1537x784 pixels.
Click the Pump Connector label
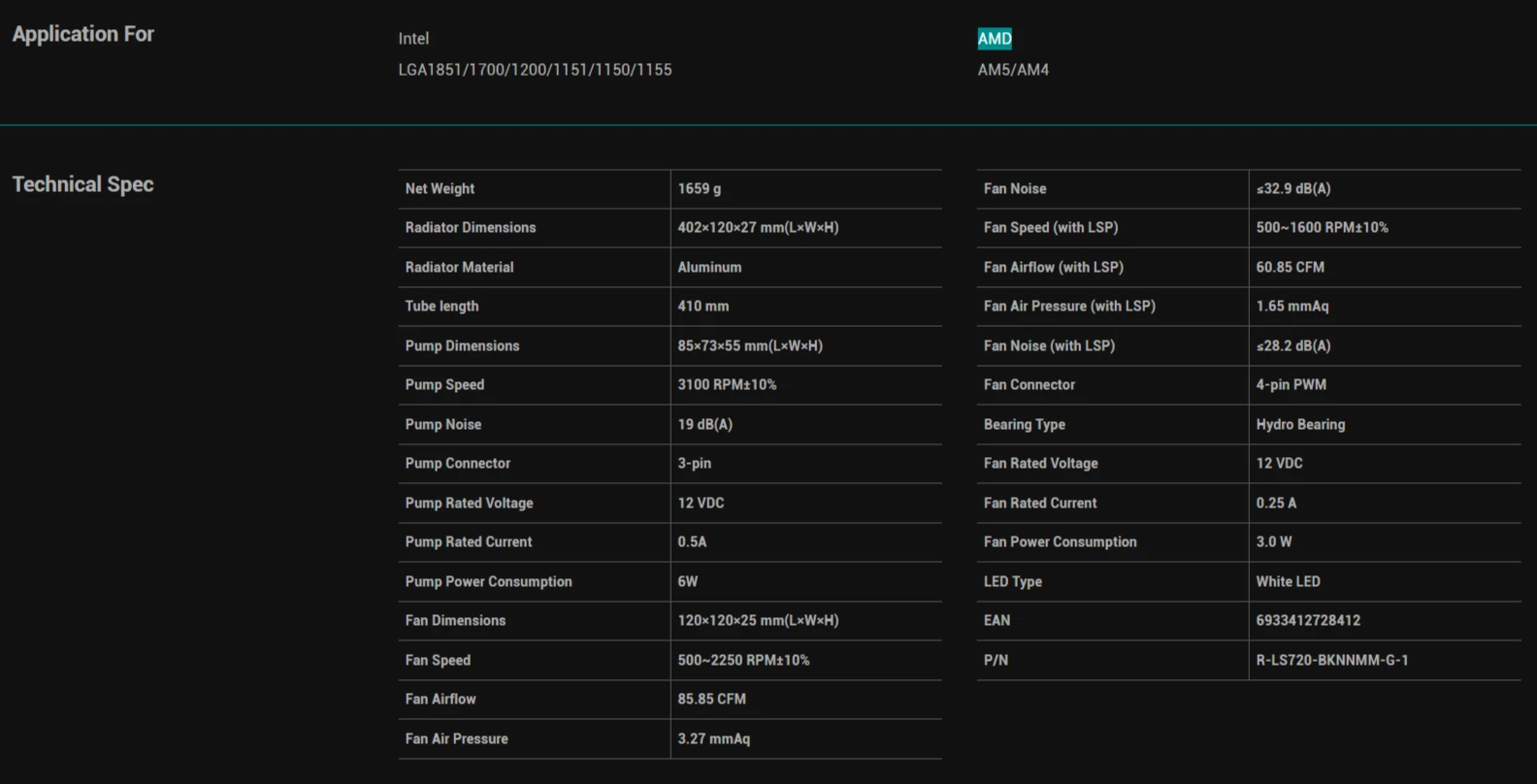457,464
